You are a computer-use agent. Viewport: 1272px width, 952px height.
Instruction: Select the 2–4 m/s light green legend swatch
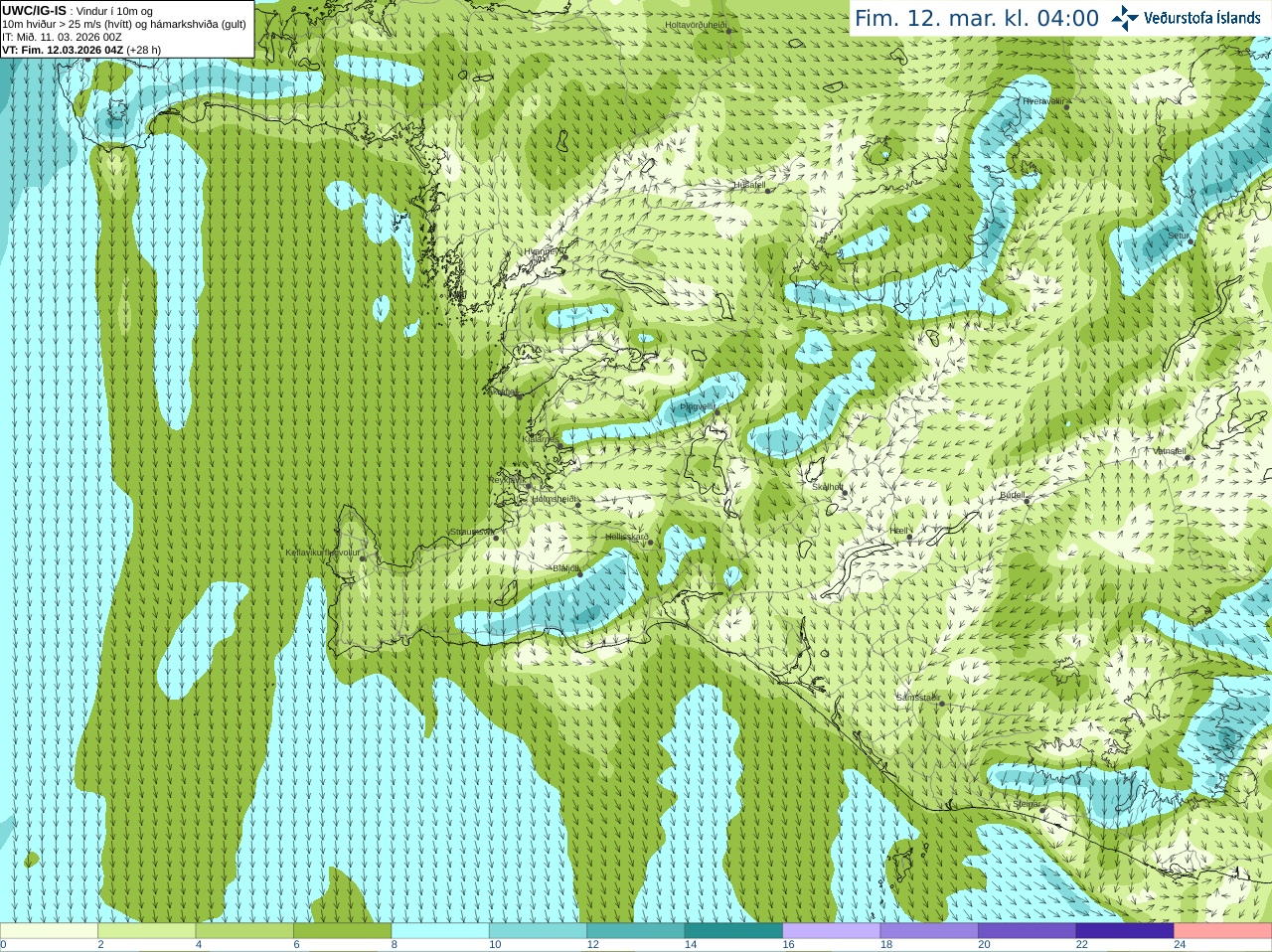[x=147, y=931]
